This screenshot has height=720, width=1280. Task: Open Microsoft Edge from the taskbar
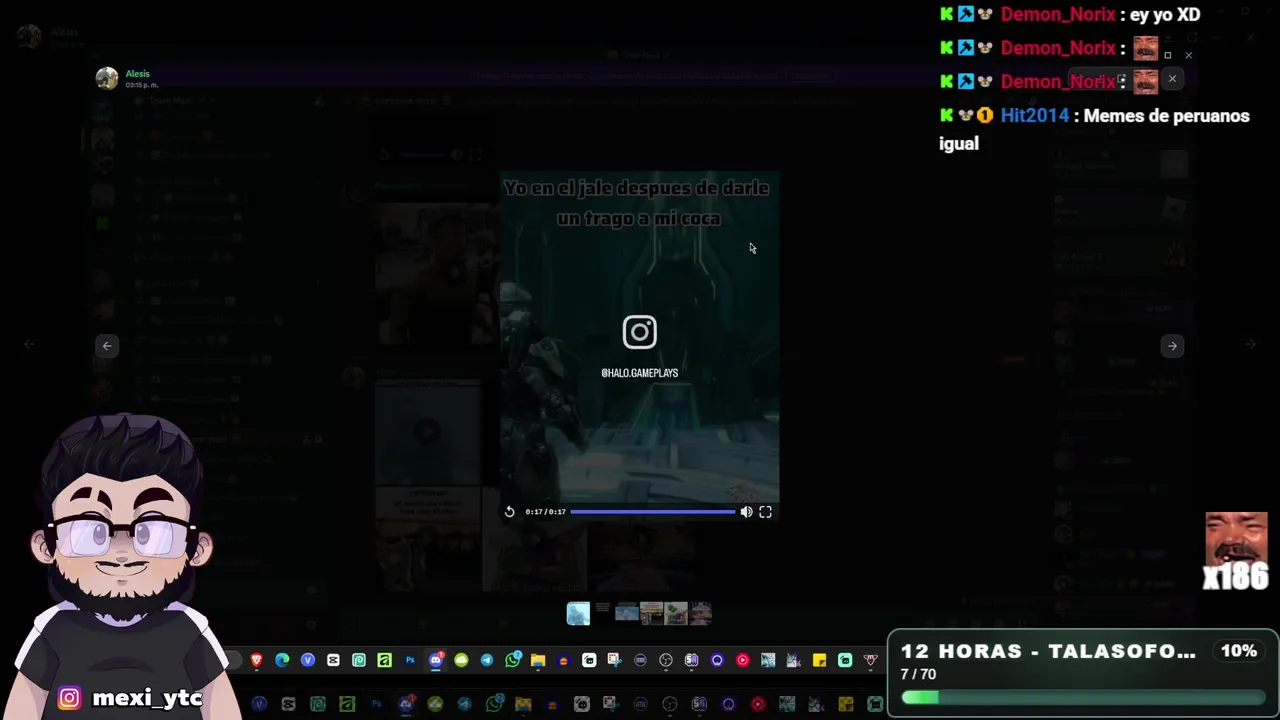(x=282, y=660)
